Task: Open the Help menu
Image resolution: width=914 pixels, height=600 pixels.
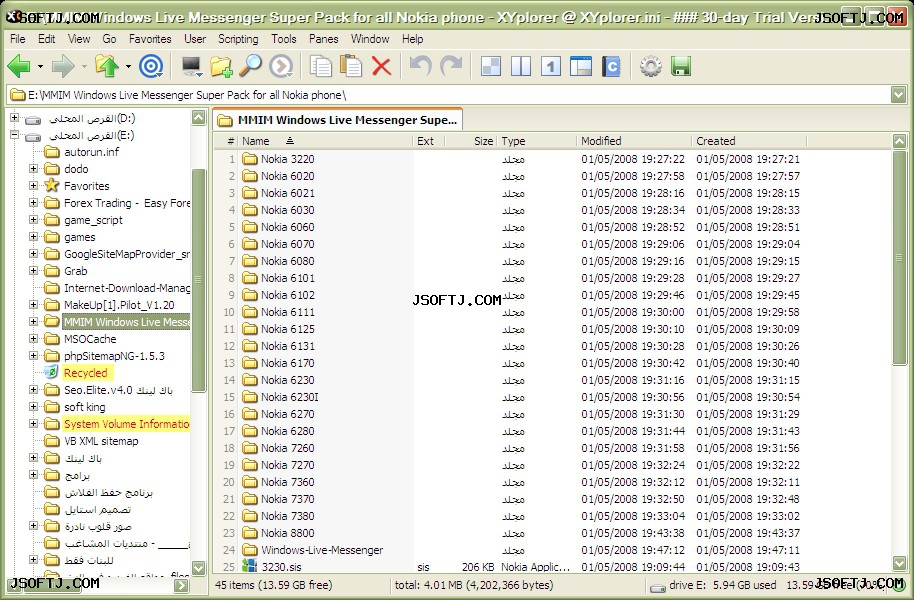Action: 413,39
